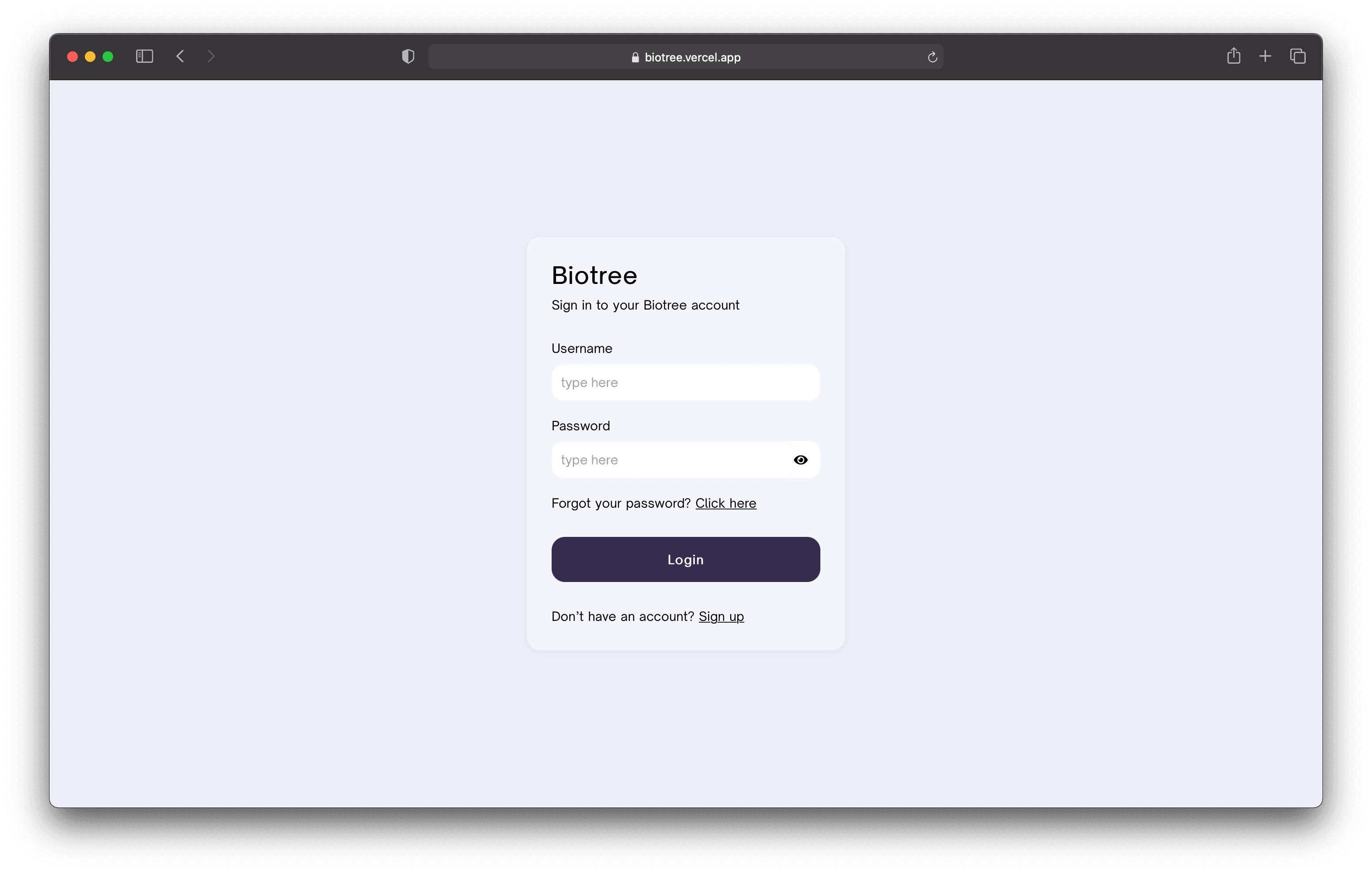Image resolution: width=1372 pixels, height=873 pixels.
Task: Close the window with the red button
Action: [72, 57]
